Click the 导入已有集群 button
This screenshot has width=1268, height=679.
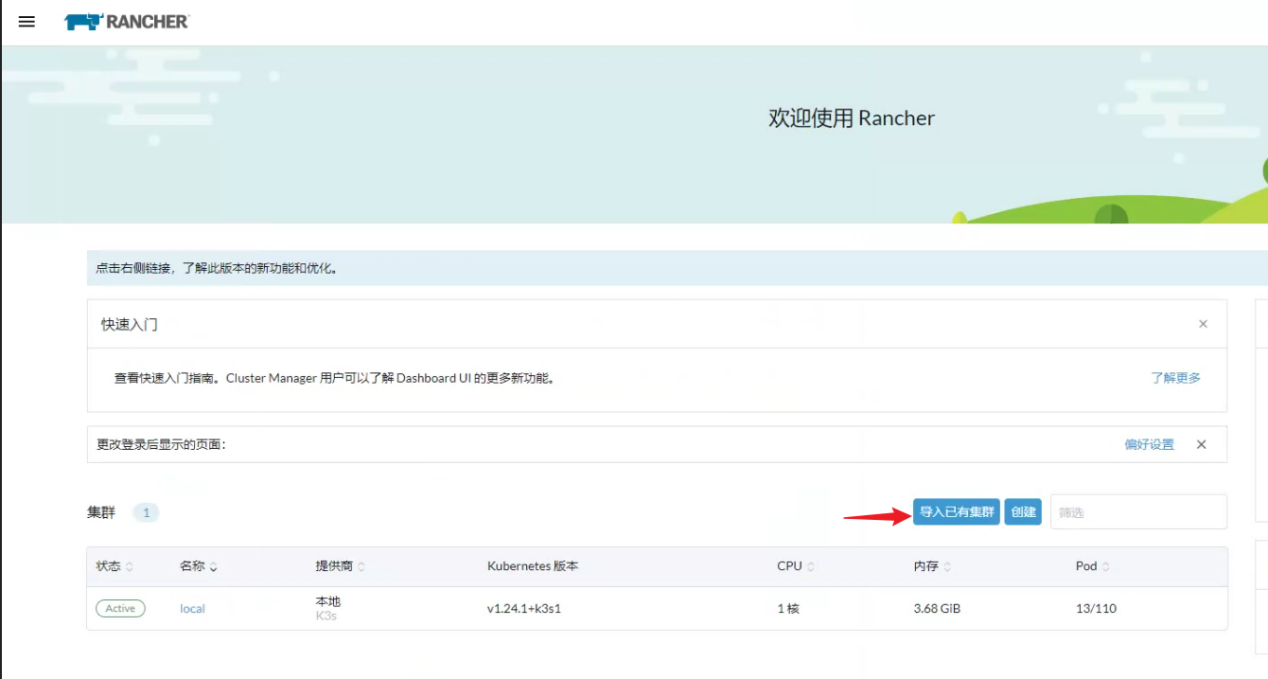pyautogui.click(x=957, y=512)
